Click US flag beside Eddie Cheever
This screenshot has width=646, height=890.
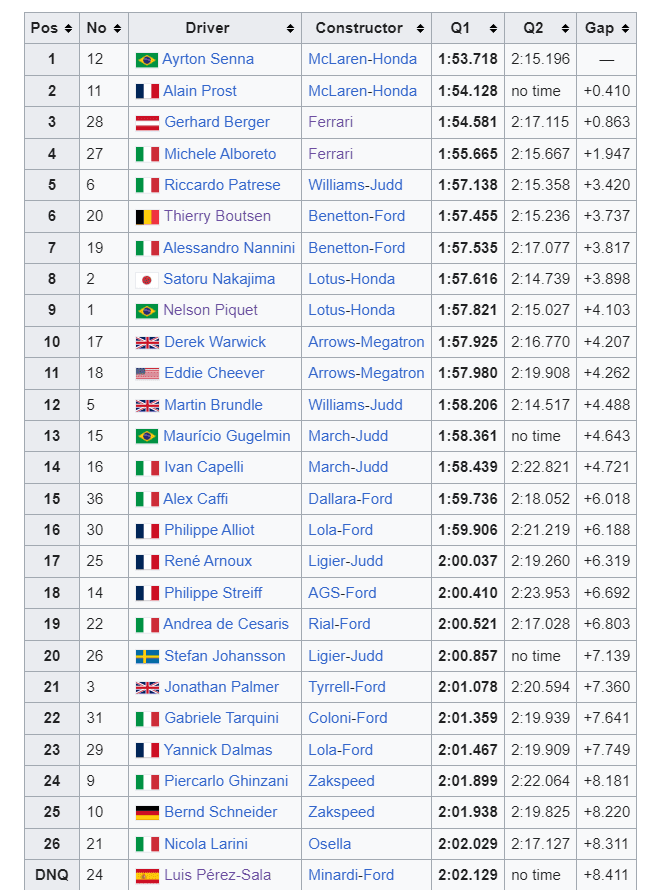[147, 373]
